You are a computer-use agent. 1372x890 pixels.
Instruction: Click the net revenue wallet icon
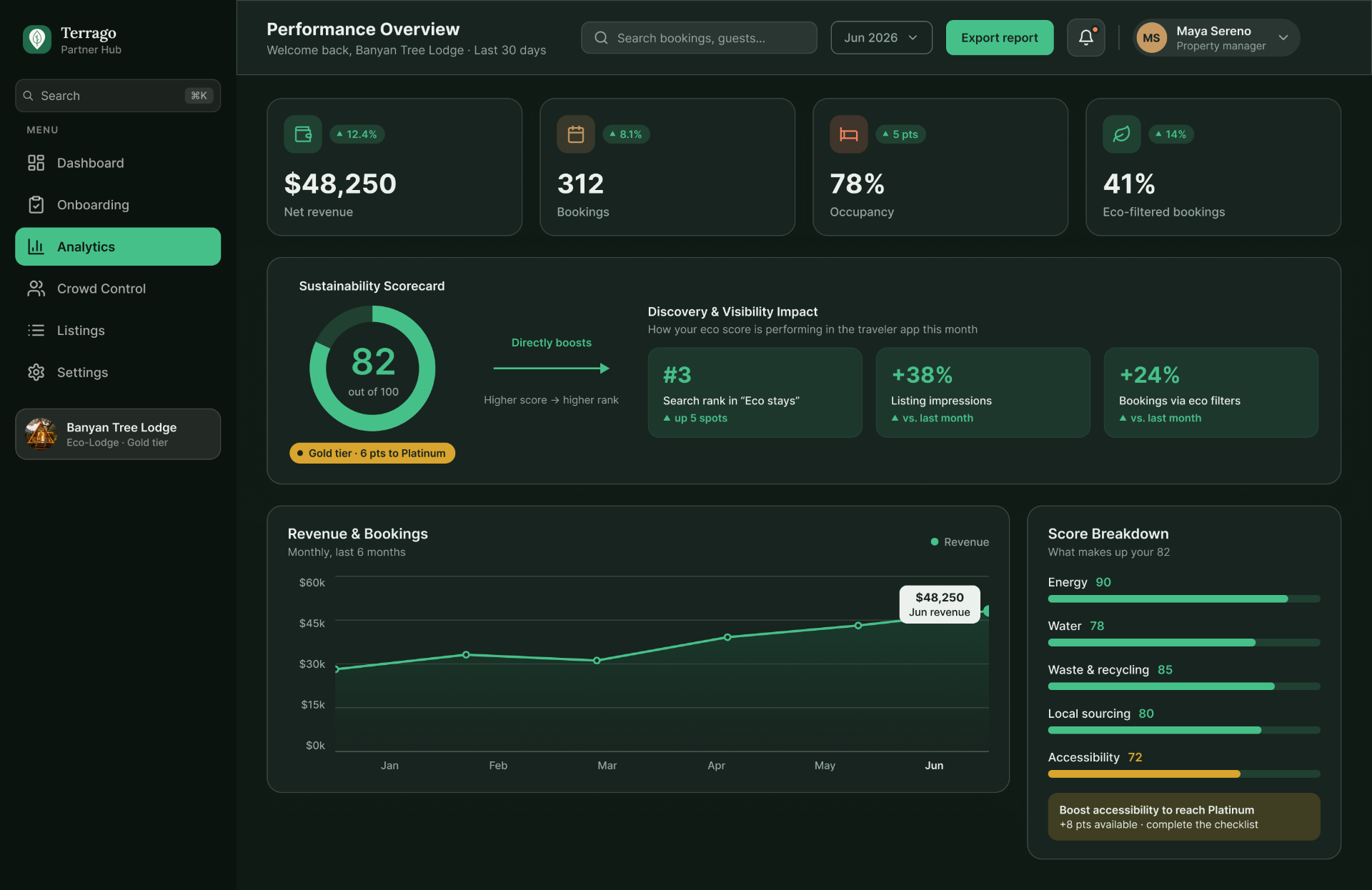click(x=303, y=134)
